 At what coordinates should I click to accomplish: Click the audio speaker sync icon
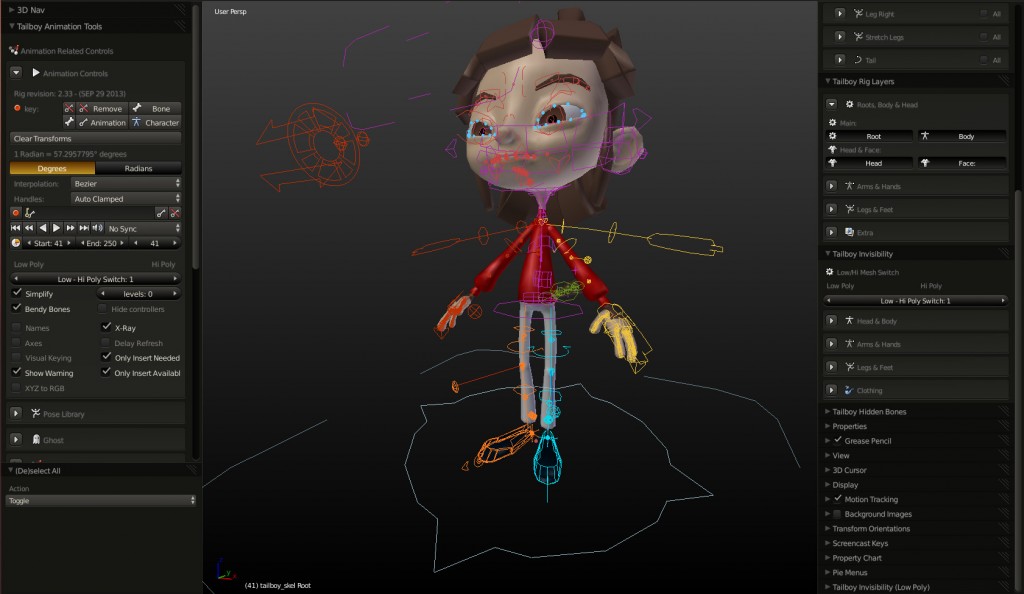click(x=97, y=228)
